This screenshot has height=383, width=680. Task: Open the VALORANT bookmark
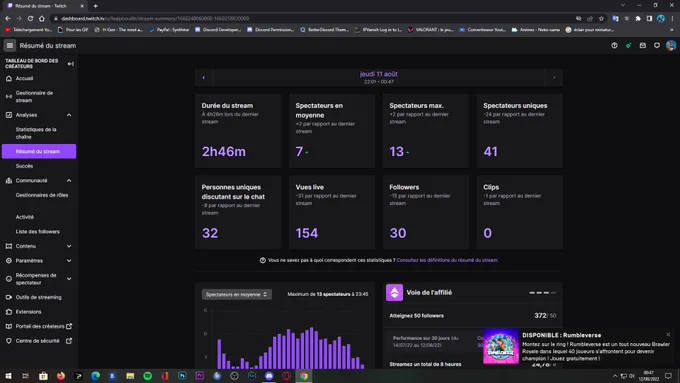[x=431, y=30]
